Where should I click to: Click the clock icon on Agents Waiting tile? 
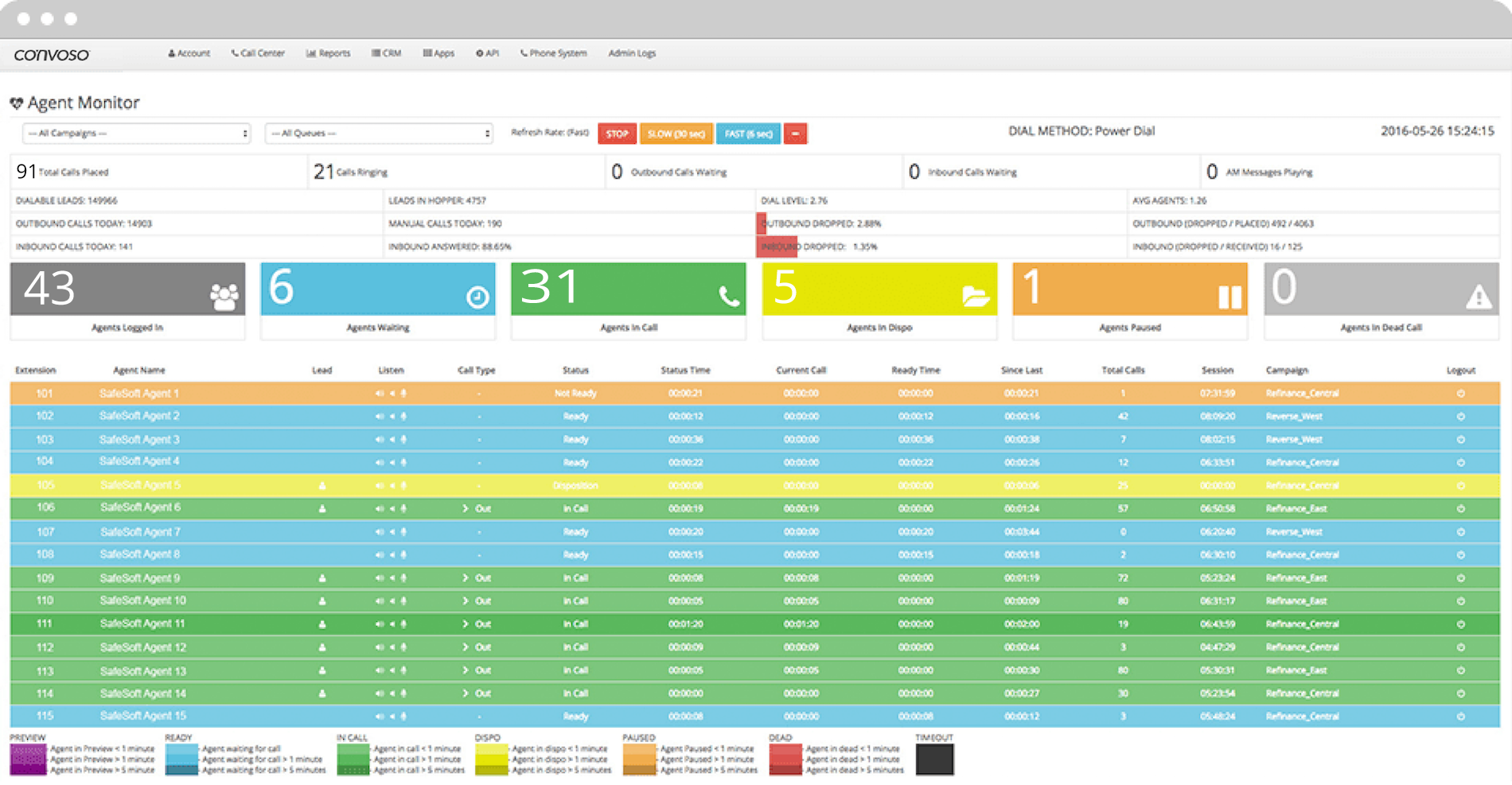coord(477,297)
